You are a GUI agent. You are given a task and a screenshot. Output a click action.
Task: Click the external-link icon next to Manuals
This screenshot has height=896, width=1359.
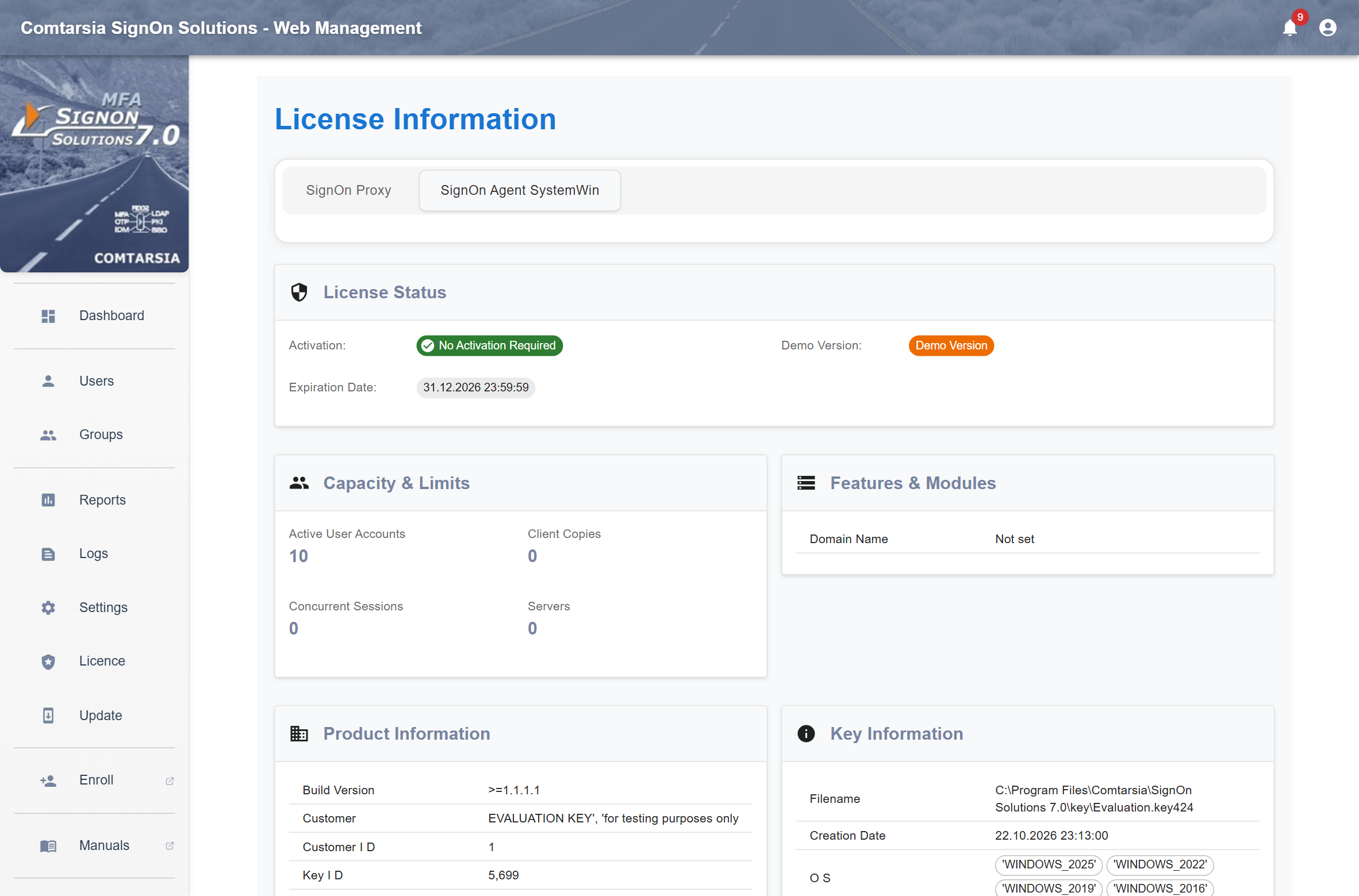tap(170, 846)
